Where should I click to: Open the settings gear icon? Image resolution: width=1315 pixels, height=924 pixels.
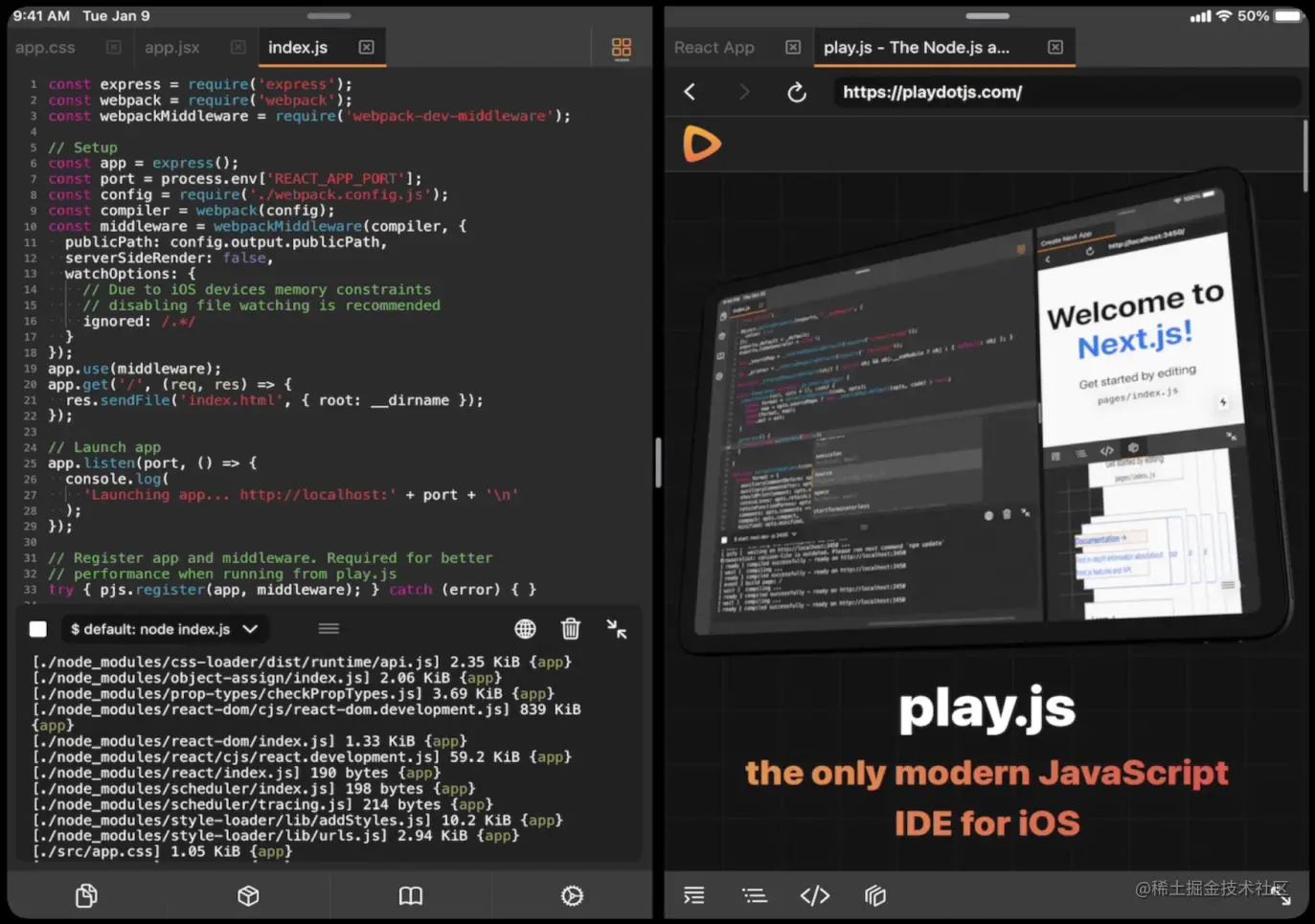(x=572, y=895)
